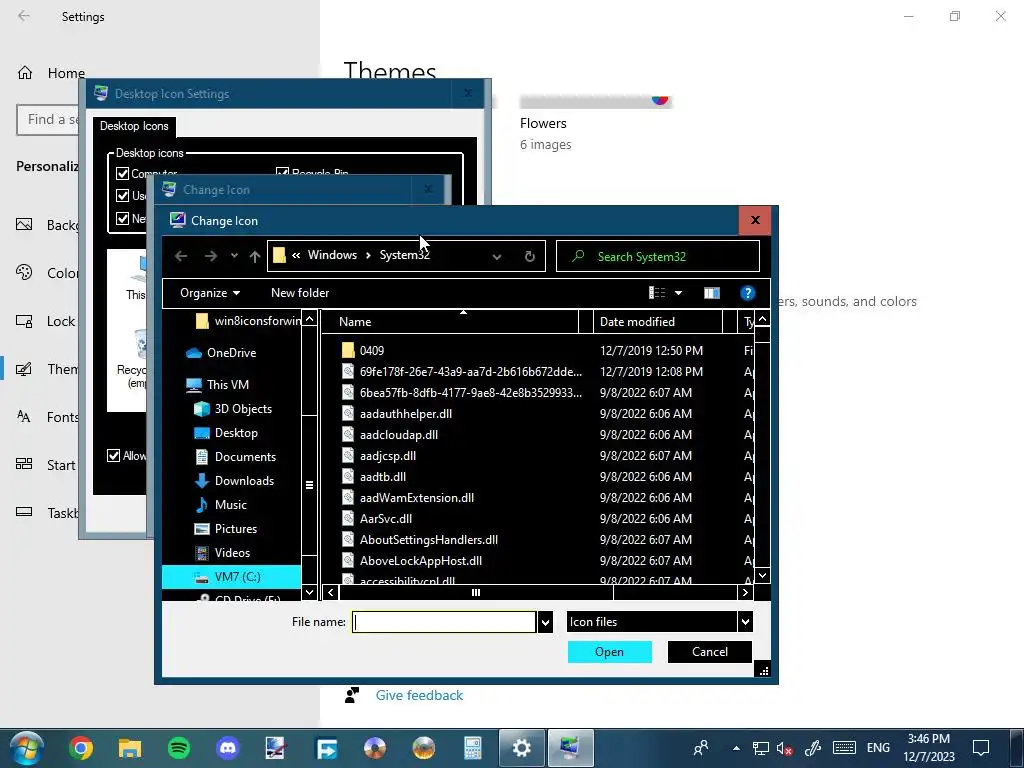Go up one folder level arrow

click(255, 257)
